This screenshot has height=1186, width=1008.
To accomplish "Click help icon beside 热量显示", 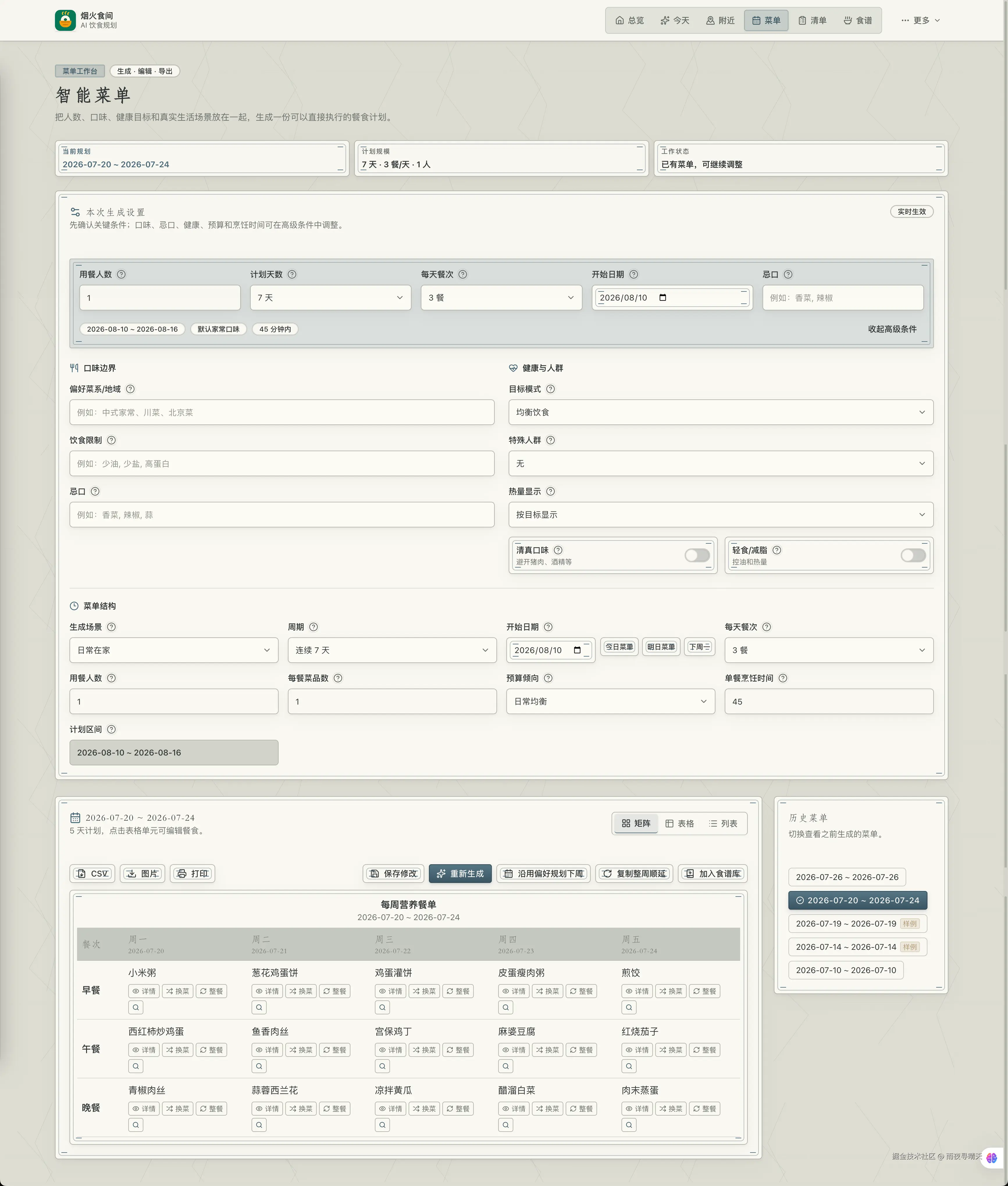I will (x=550, y=492).
